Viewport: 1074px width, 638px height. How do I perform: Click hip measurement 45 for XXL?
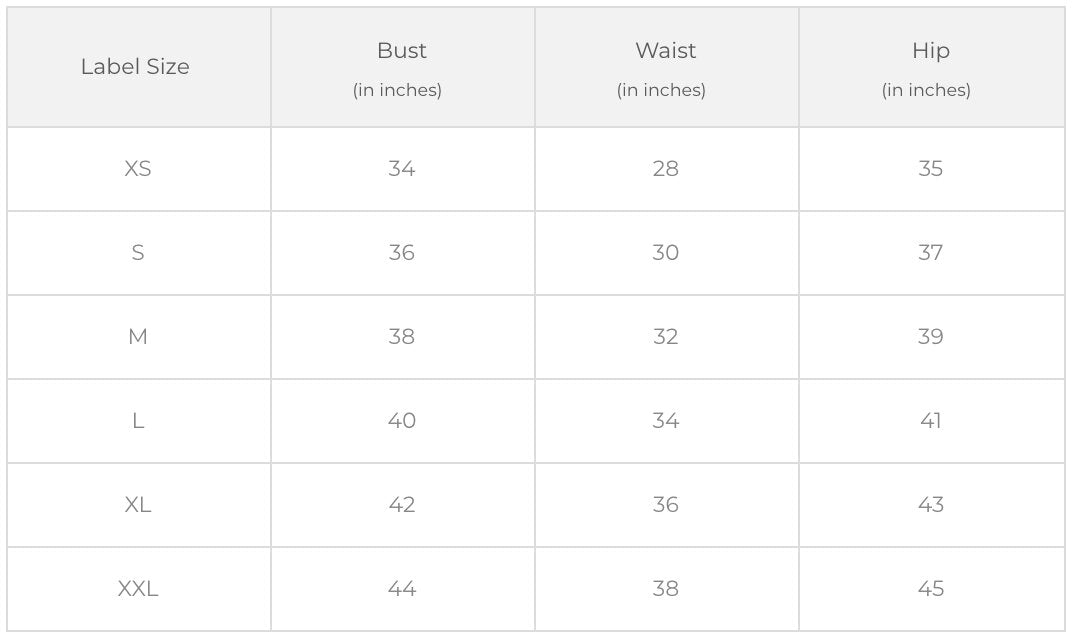click(930, 589)
